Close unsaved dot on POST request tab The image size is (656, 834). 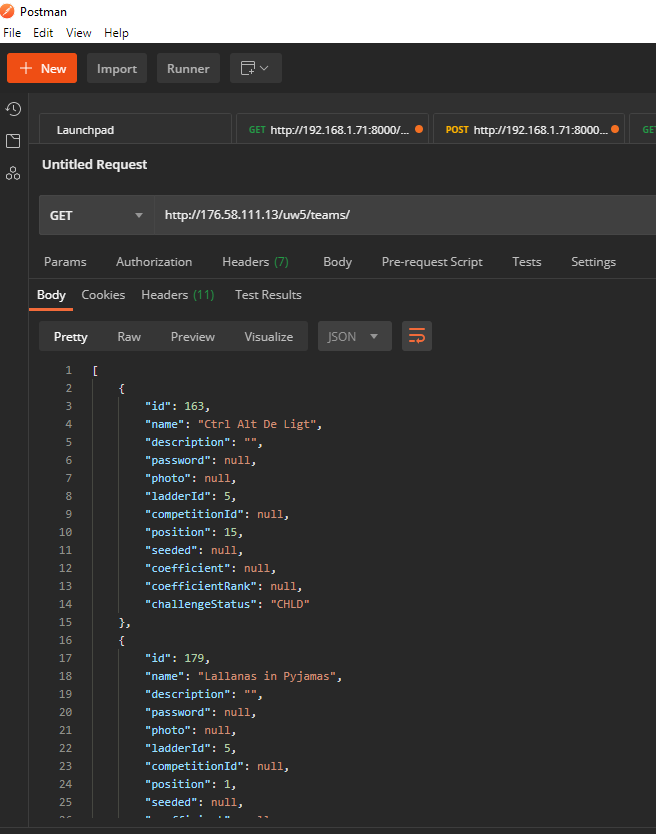point(615,129)
